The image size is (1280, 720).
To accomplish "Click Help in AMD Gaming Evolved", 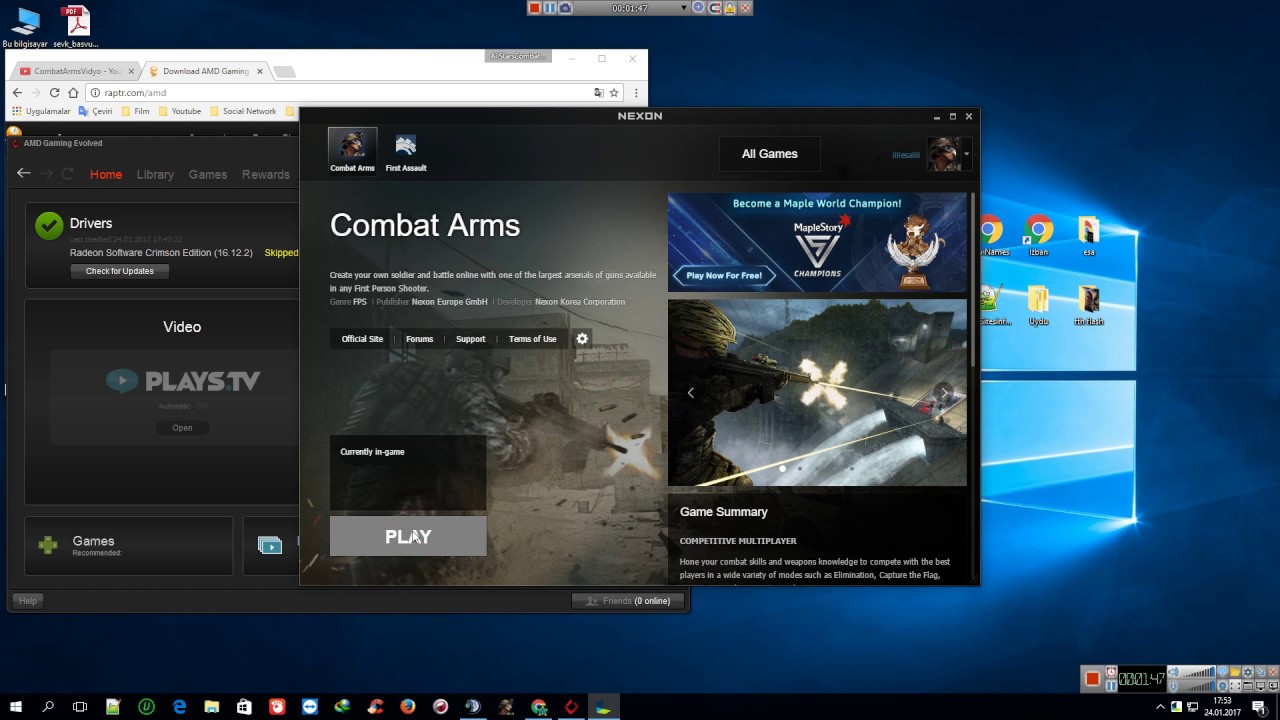I will click(28, 601).
